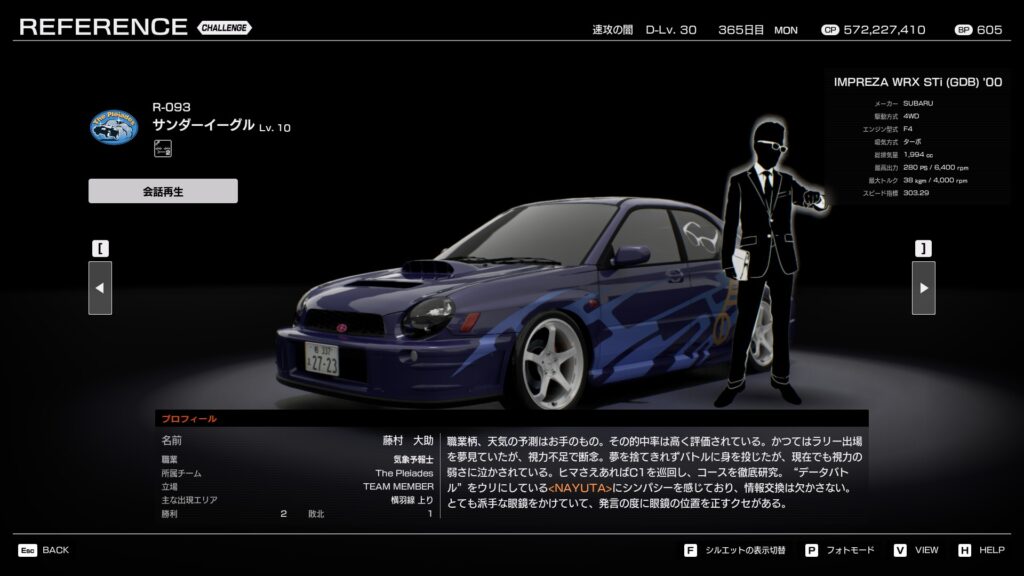The image size is (1024, 576).
Task: Click the CP credits icon
Action: click(829, 30)
